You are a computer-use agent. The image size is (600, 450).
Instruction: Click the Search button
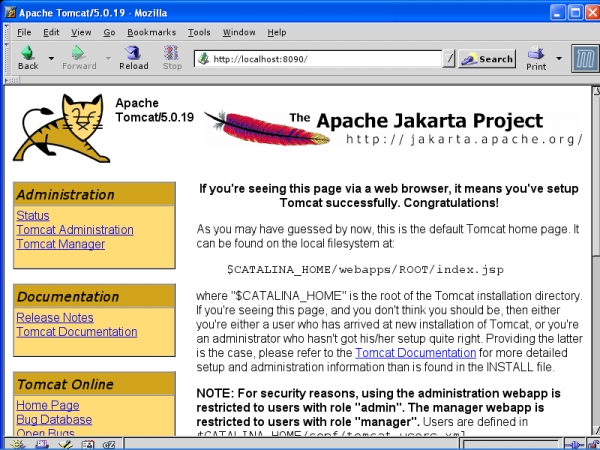487,59
